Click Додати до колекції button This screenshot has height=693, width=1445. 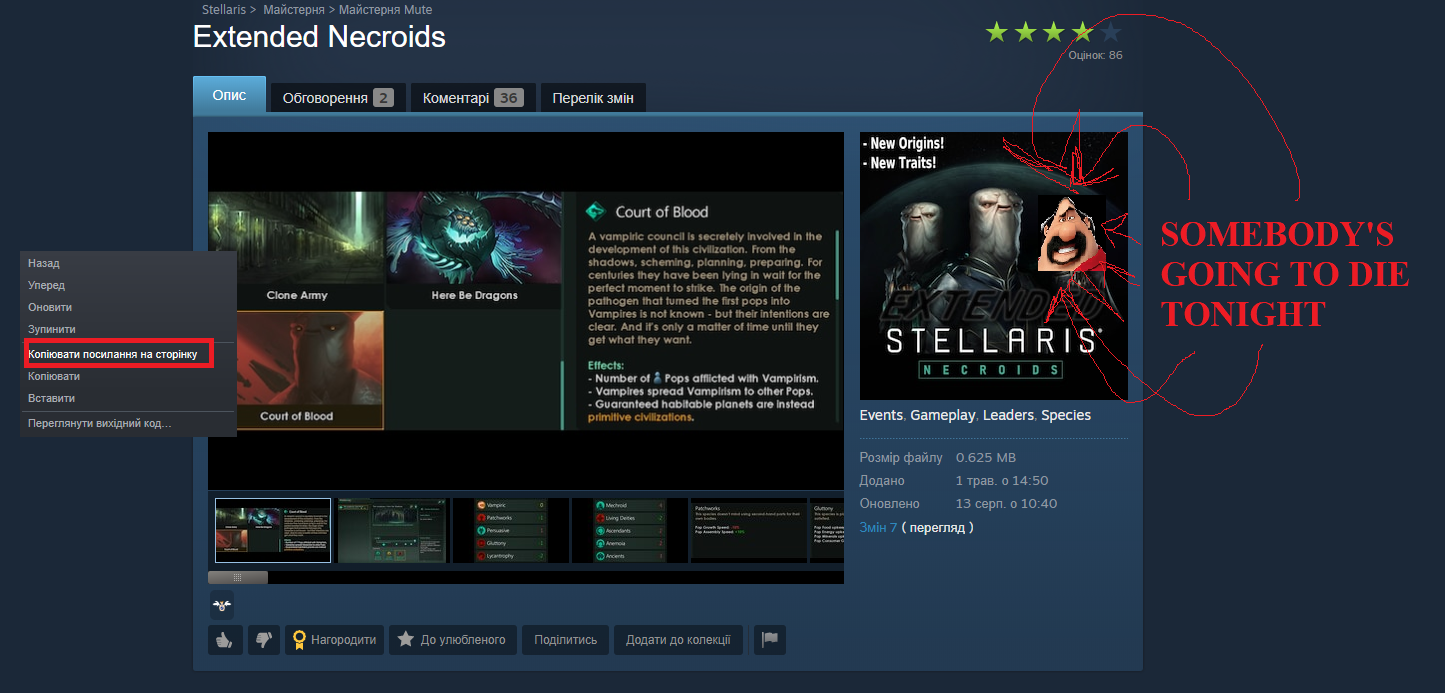pos(678,640)
